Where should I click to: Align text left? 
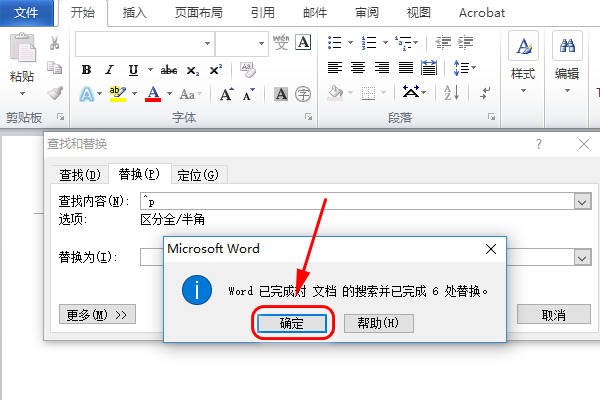[x=335, y=68]
